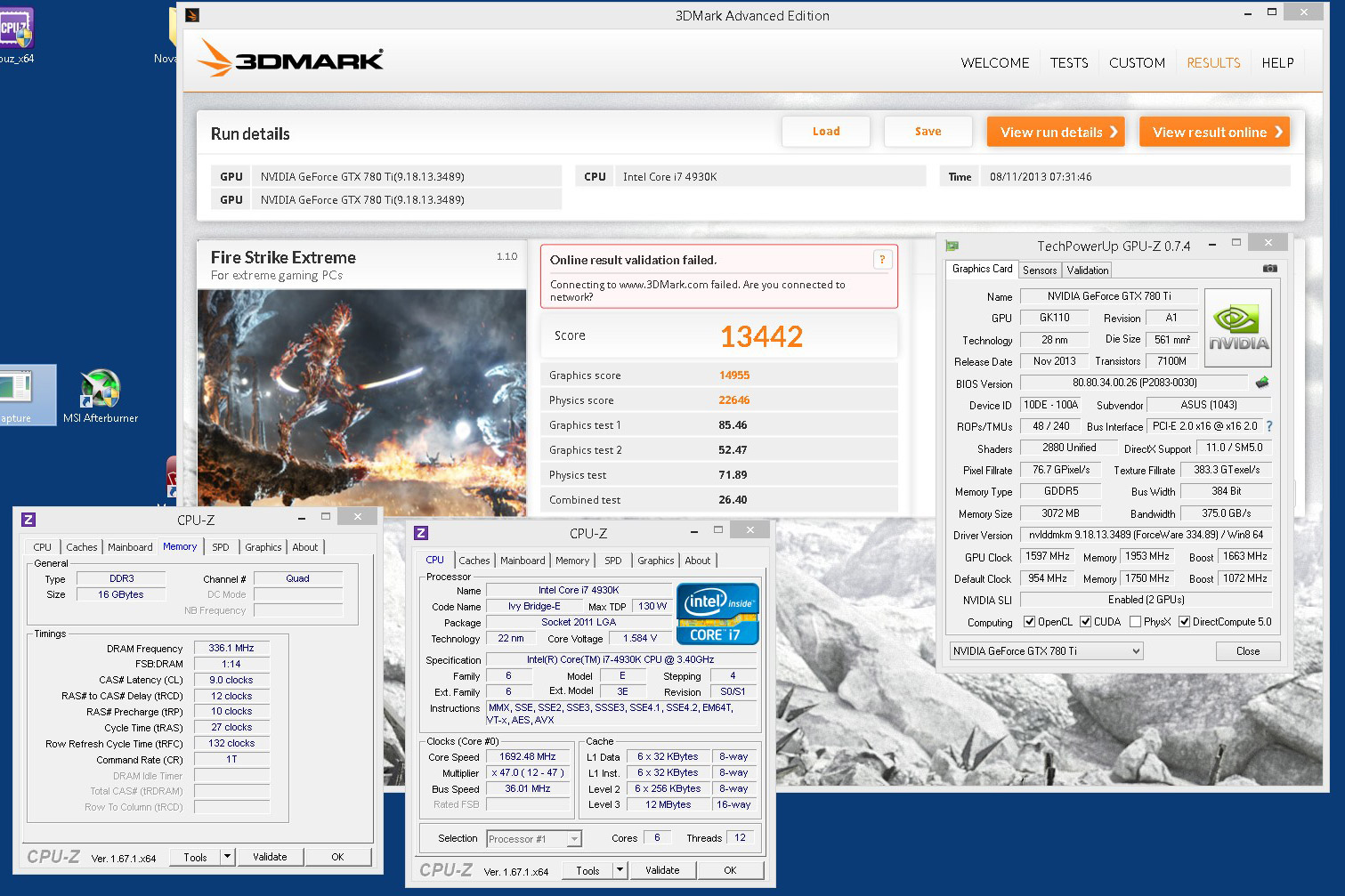
Task: Click the Save button in Run details
Action: coord(928,132)
